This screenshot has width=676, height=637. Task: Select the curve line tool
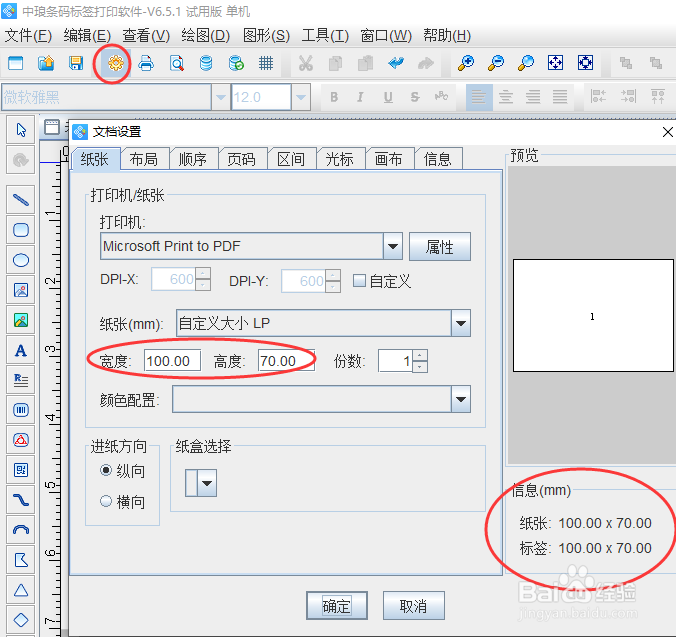click(21, 500)
